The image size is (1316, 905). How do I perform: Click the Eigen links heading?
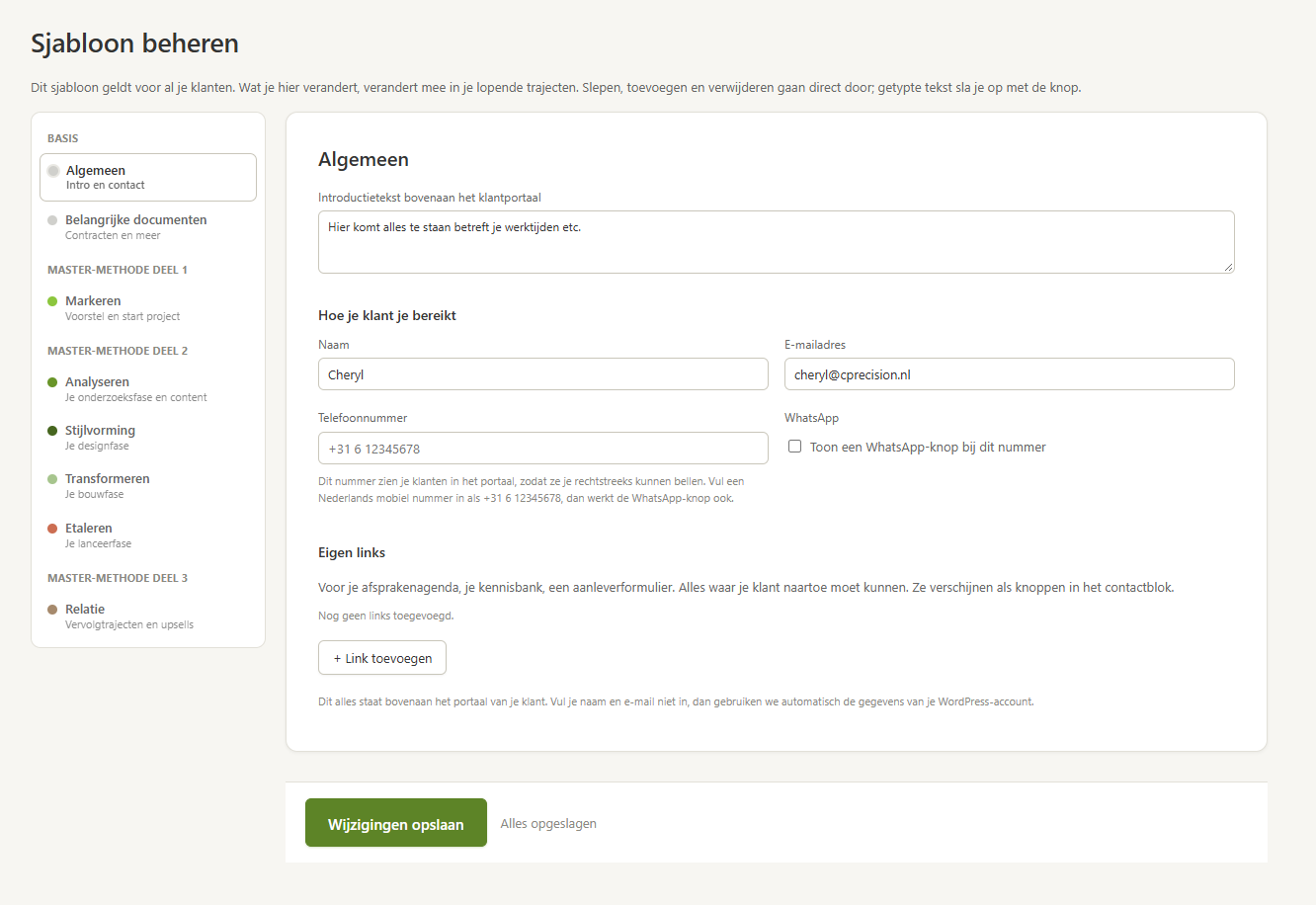pos(352,553)
